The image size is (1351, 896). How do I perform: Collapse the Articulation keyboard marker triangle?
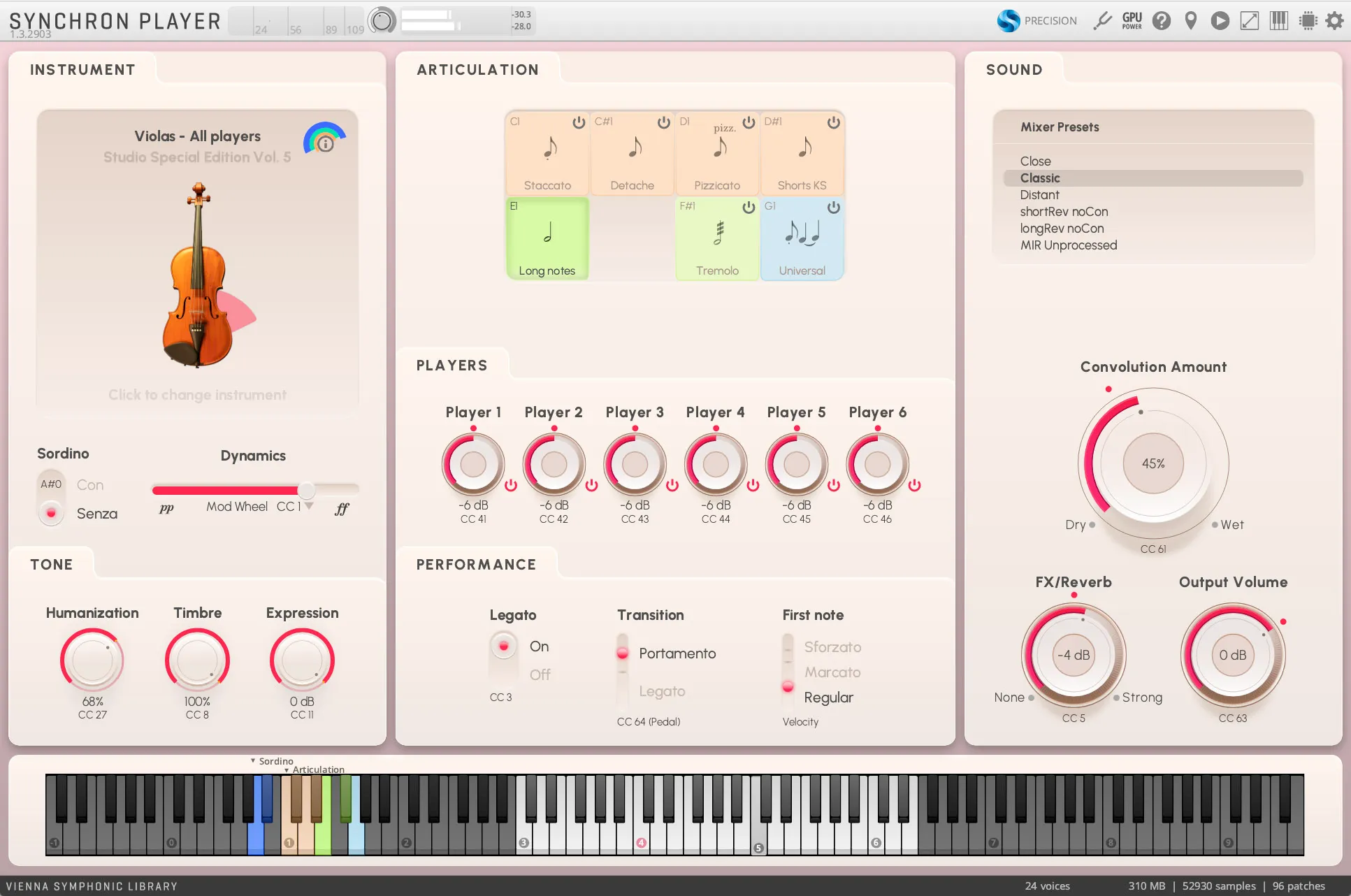point(287,770)
